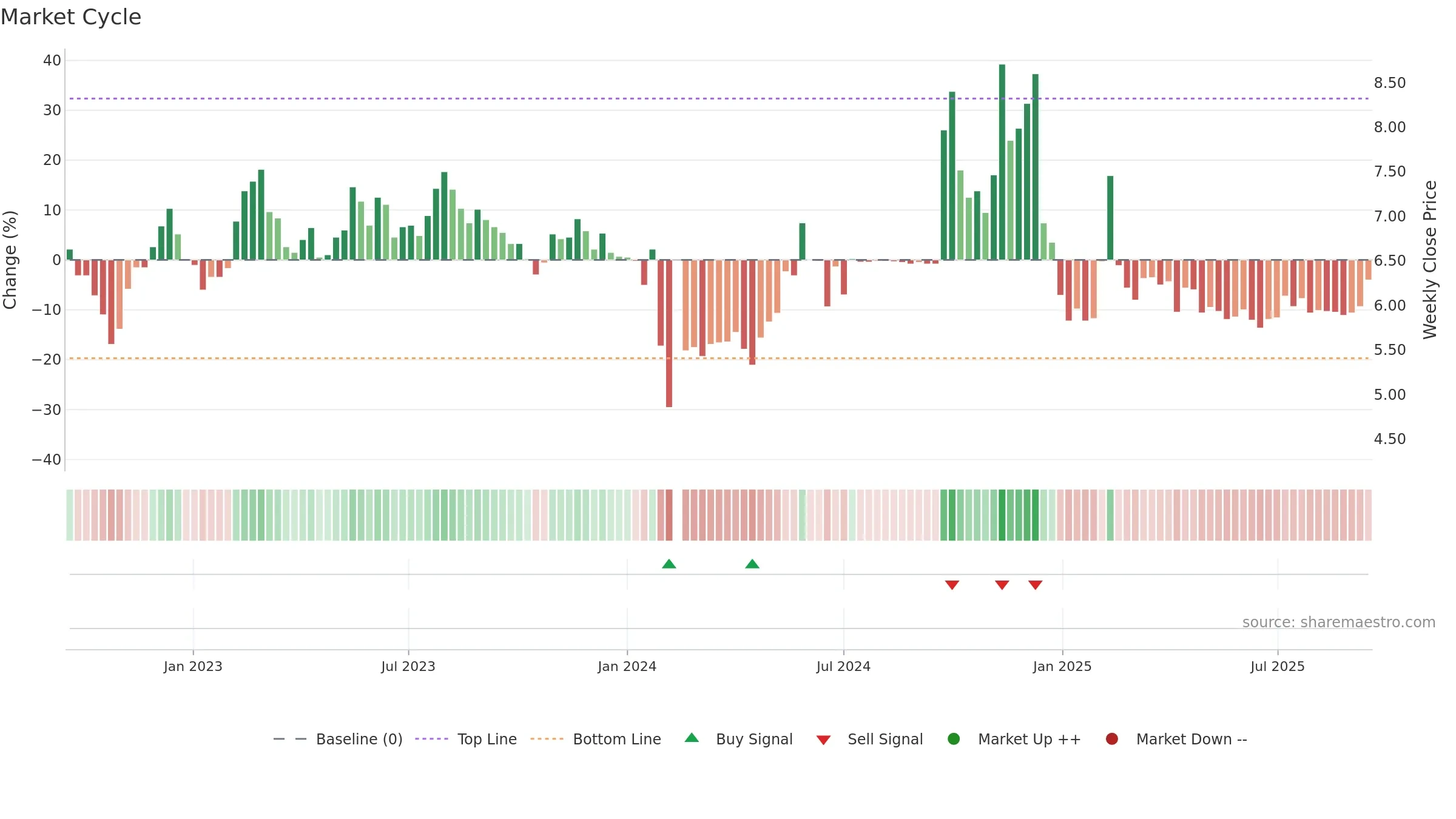Click the dark red Market Down circle in legend
The height and width of the screenshot is (819, 1456).
tap(1112, 739)
